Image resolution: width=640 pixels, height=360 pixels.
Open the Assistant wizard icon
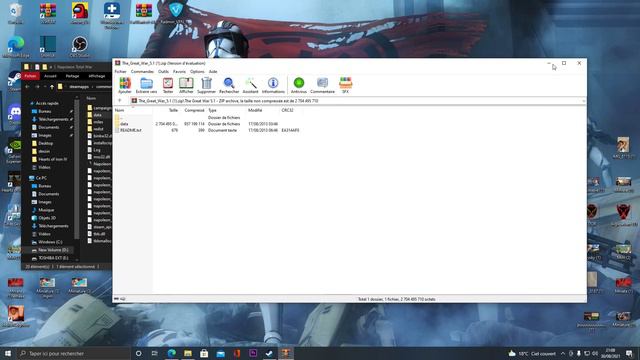[251, 85]
